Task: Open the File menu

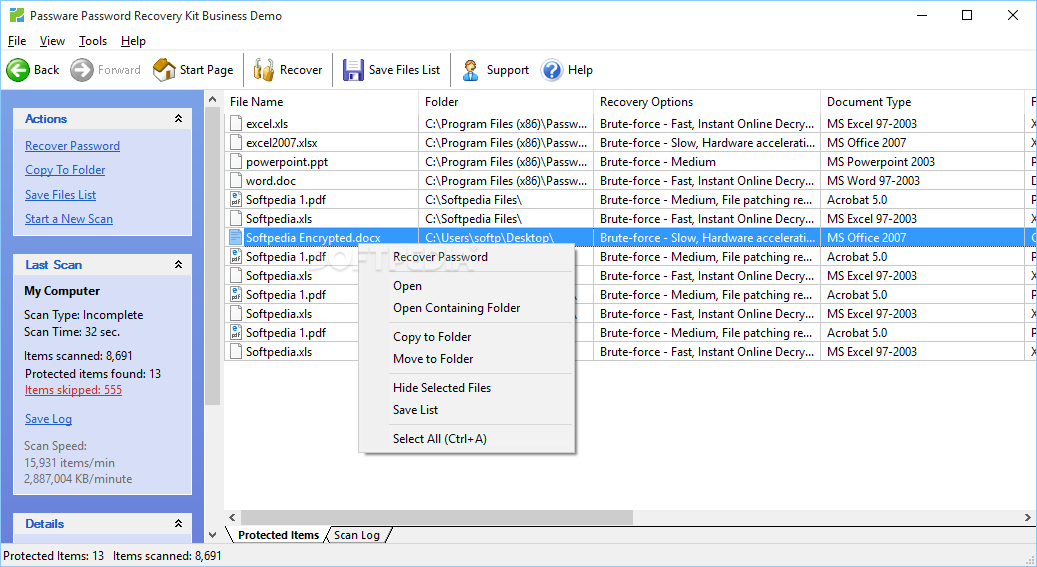Action: (17, 41)
